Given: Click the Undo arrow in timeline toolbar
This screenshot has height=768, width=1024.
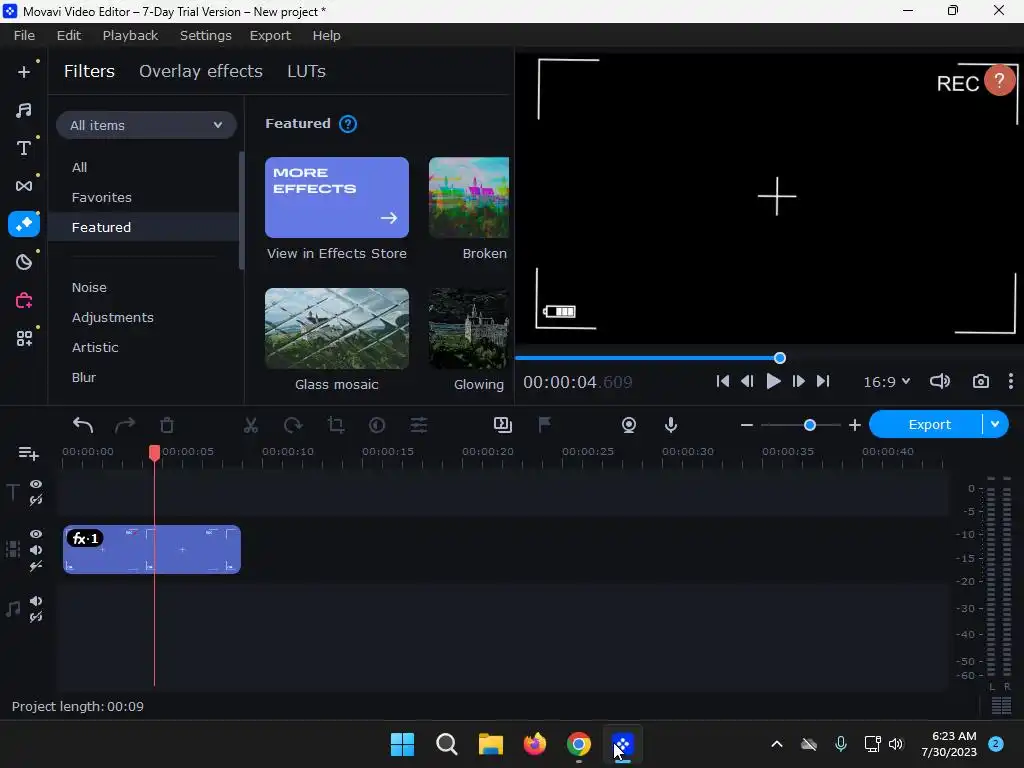Looking at the screenshot, I should (x=83, y=425).
